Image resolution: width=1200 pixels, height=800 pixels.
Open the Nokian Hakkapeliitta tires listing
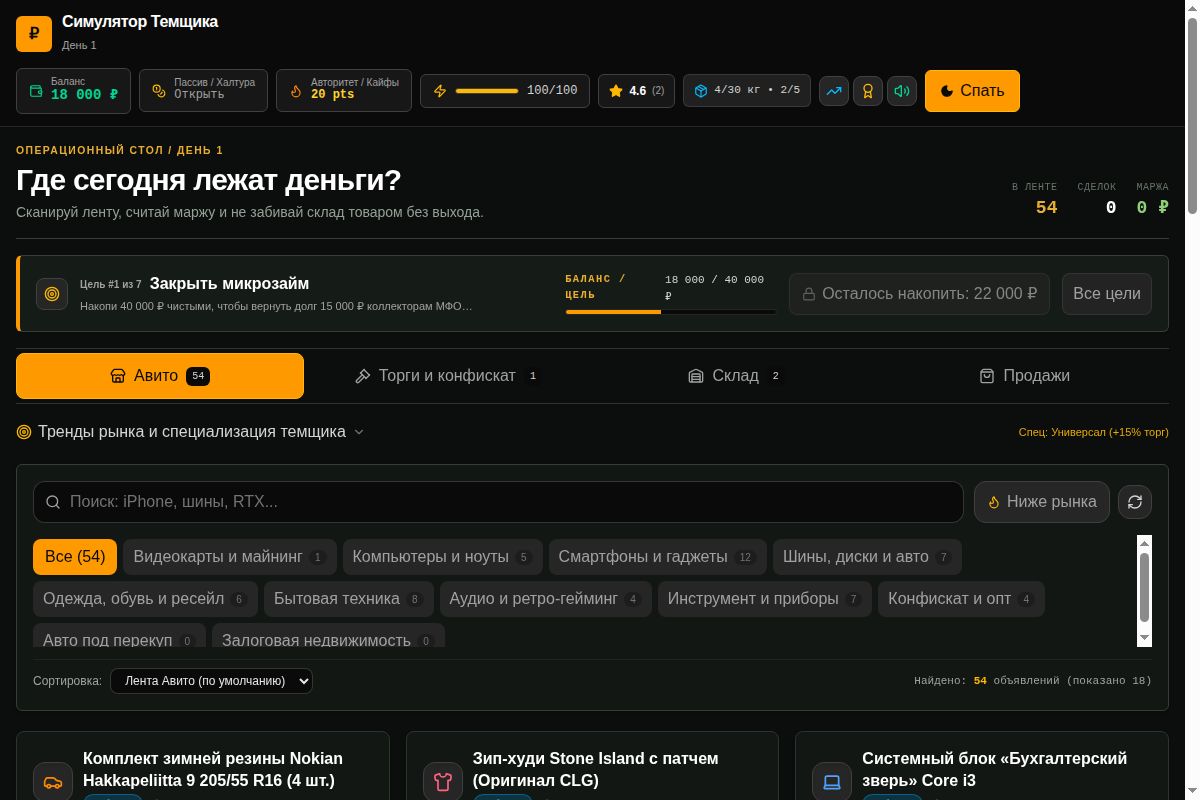[203, 766]
